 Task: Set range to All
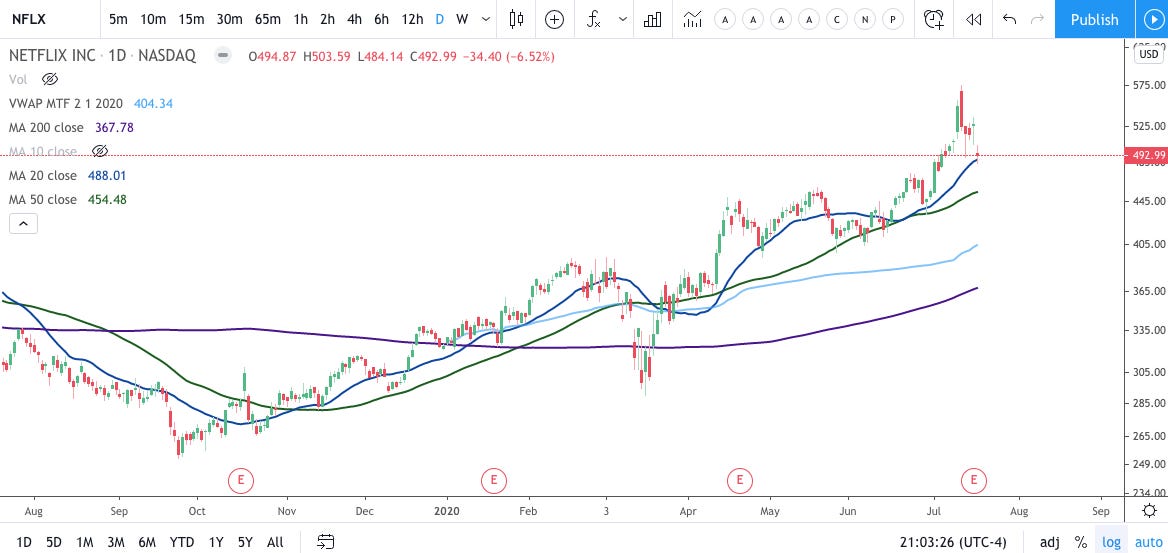pos(275,542)
